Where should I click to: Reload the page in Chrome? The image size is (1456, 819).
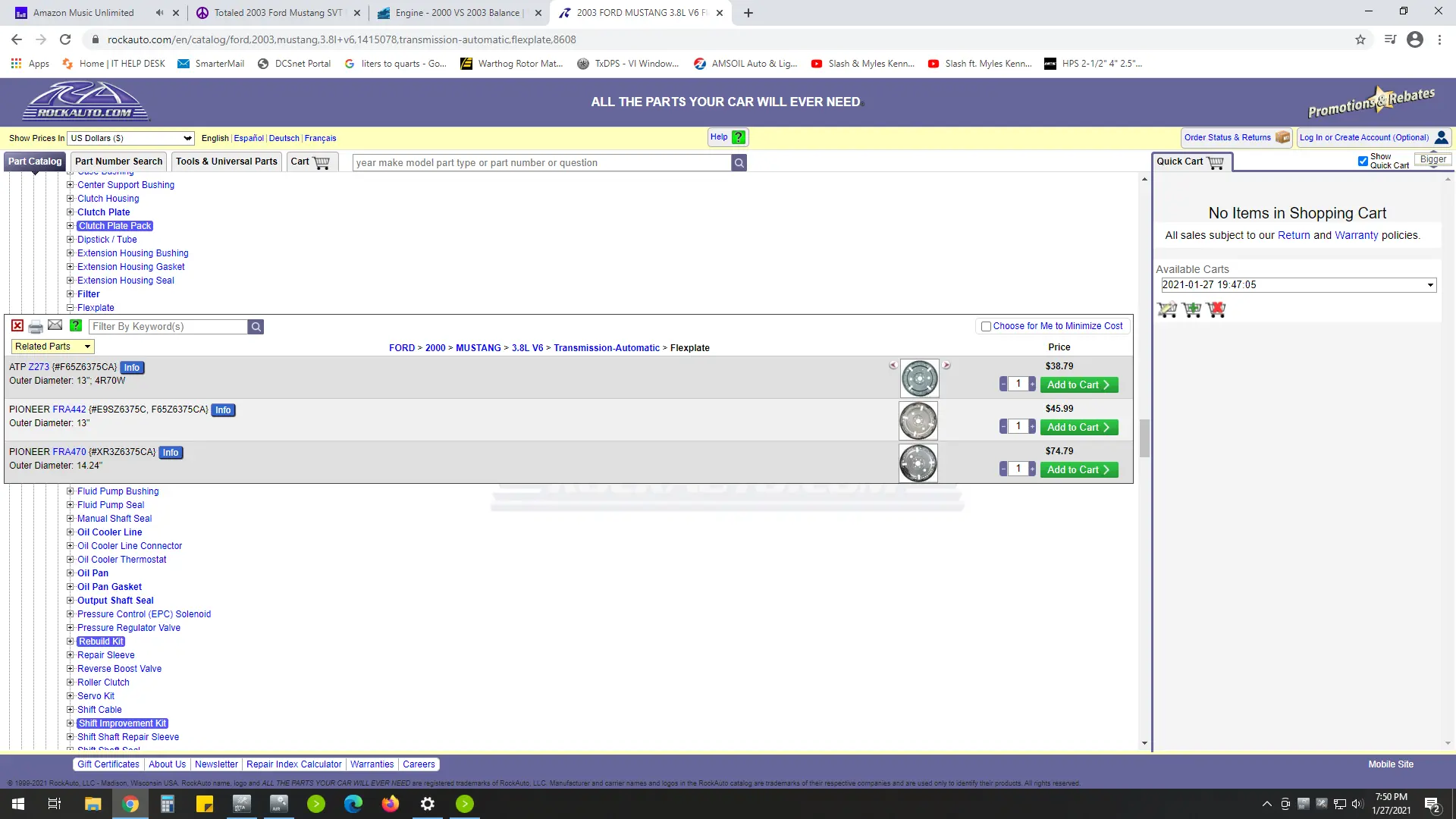click(65, 39)
